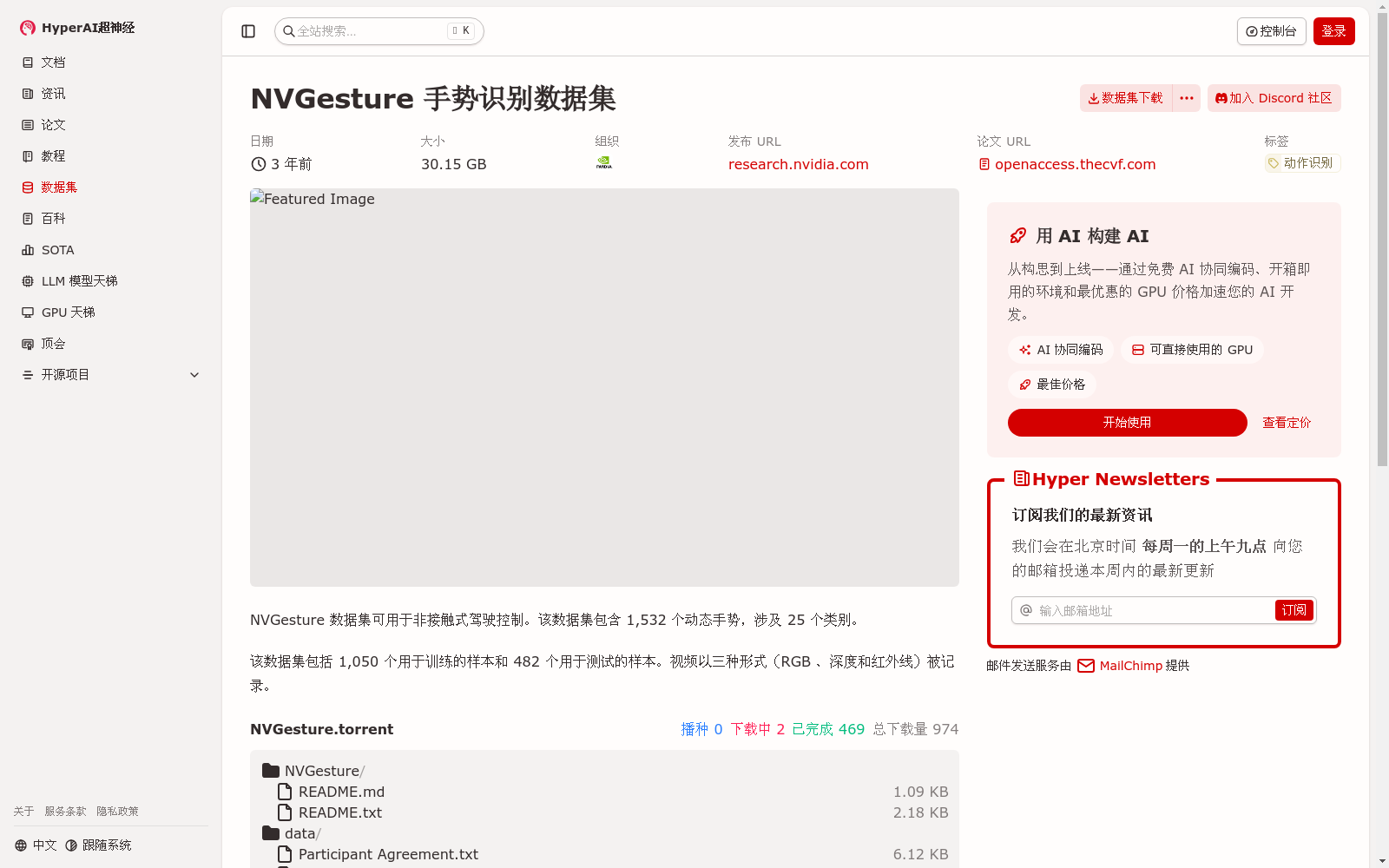This screenshot has width=1389, height=868.
Task: Click the Hyper Newsletters newspaper icon
Action: [1021, 478]
